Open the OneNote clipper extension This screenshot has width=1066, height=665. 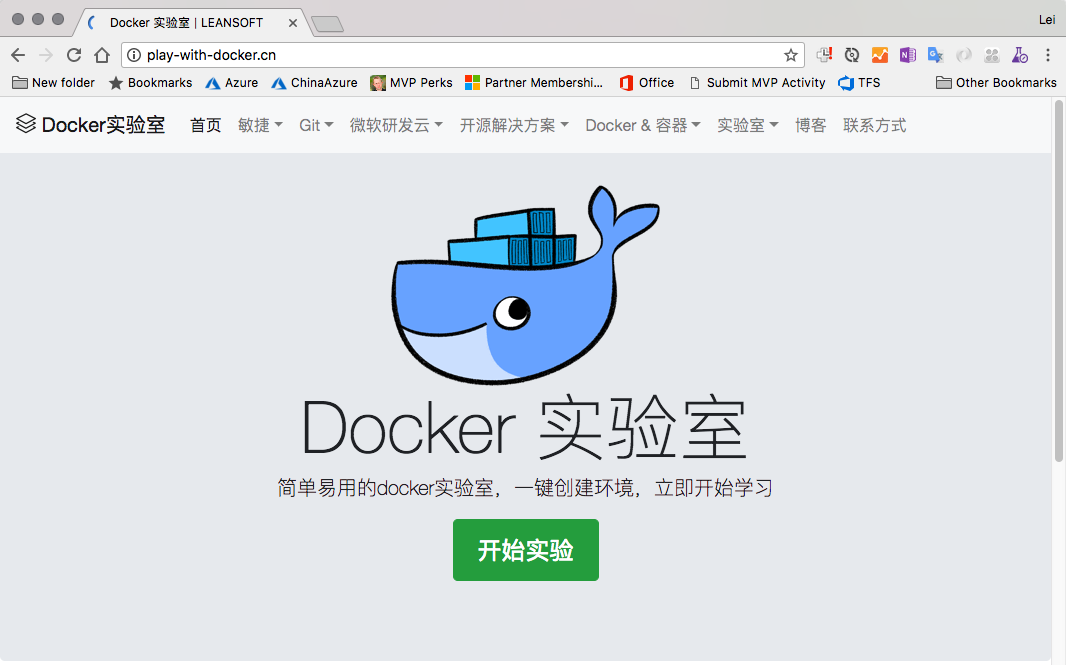pos(908,55)
